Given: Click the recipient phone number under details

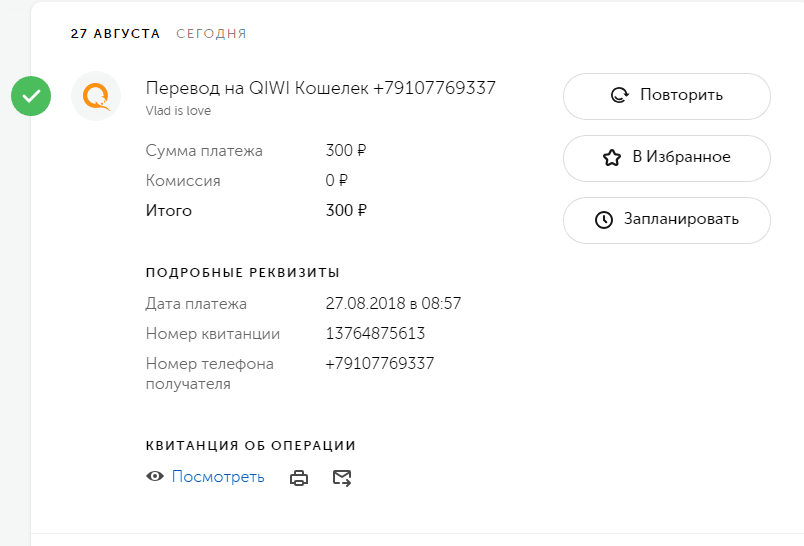Looking at the screenshot, I should [x=380, y=363].
